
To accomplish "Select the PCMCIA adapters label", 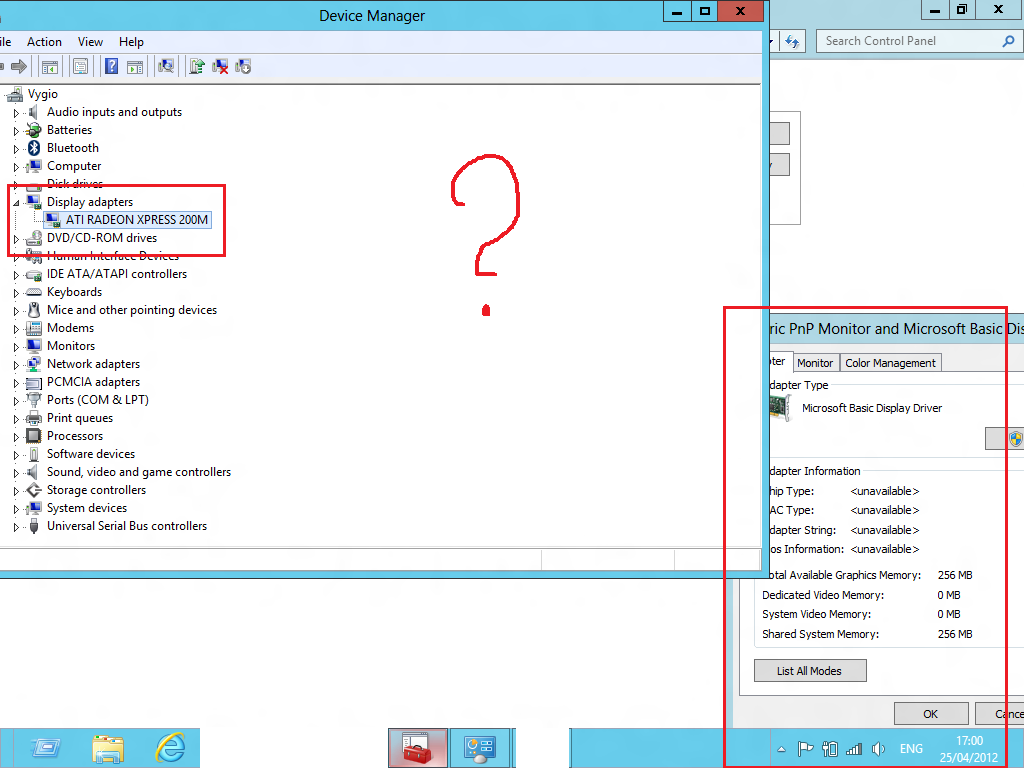I will pyautogui.click(x=93, y=381).
